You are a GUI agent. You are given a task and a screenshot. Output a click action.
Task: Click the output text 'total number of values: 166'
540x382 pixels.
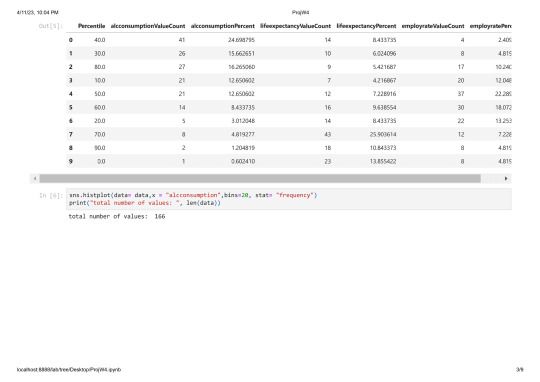click(117, 216)
